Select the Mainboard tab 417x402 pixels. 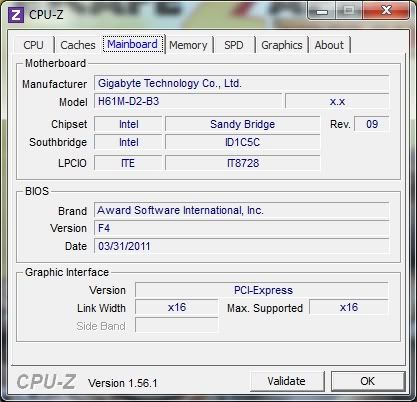coord(133,44)
